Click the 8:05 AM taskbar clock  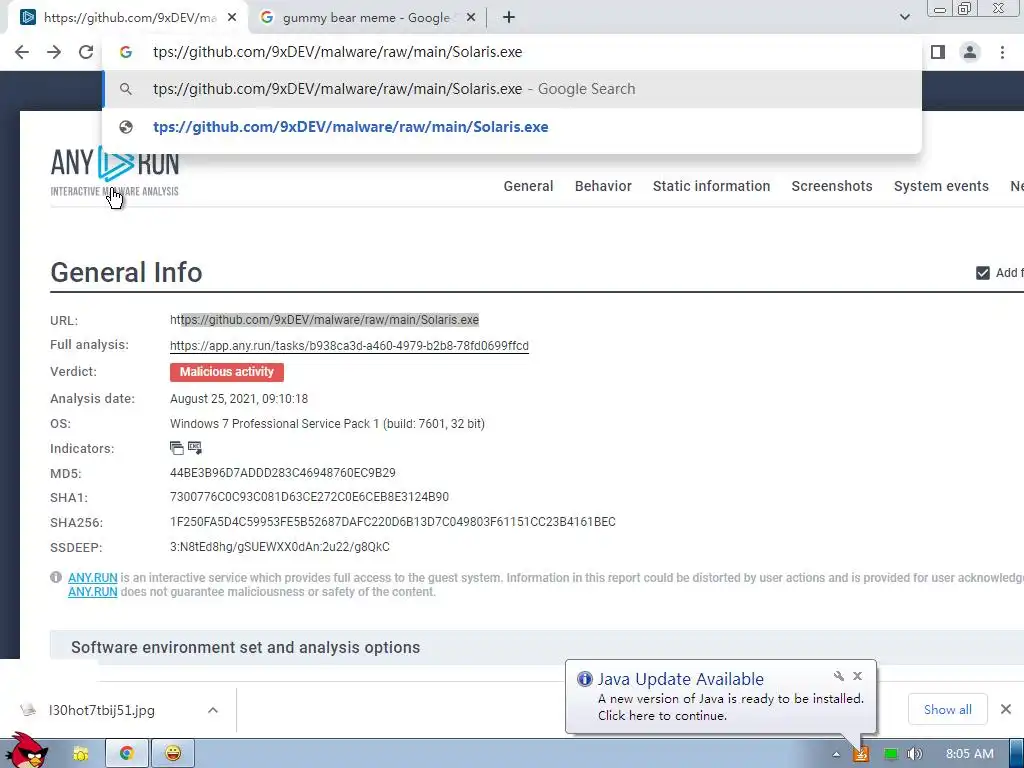point(969,754)
